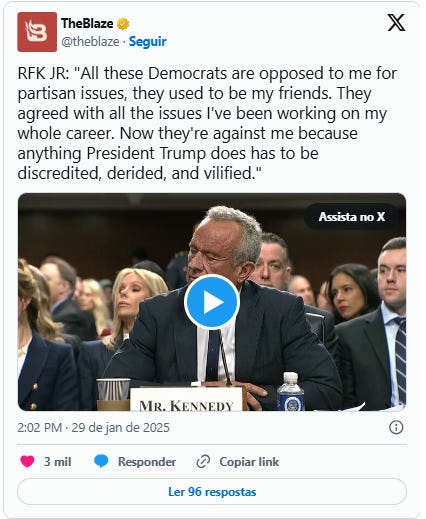This screenshot has width=426, height=519.
Task: Click the blue reply bubble icon
Action: (x=101, y=461)
